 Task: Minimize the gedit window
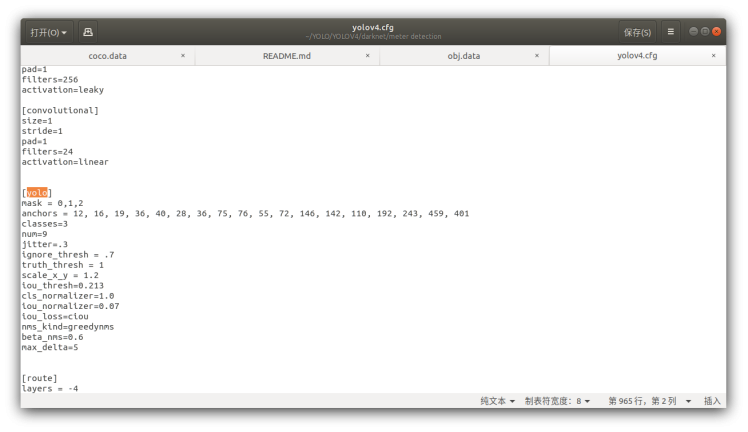coord(694,31)
